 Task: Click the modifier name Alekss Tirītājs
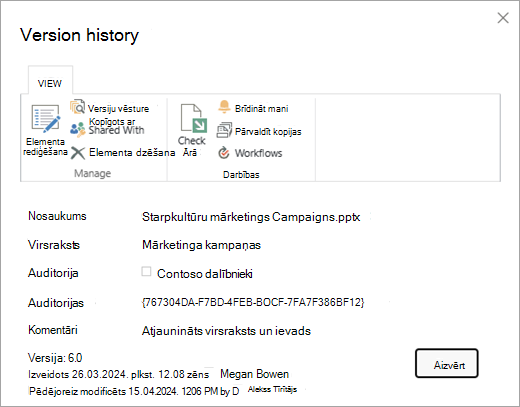(x=272, y=389)
